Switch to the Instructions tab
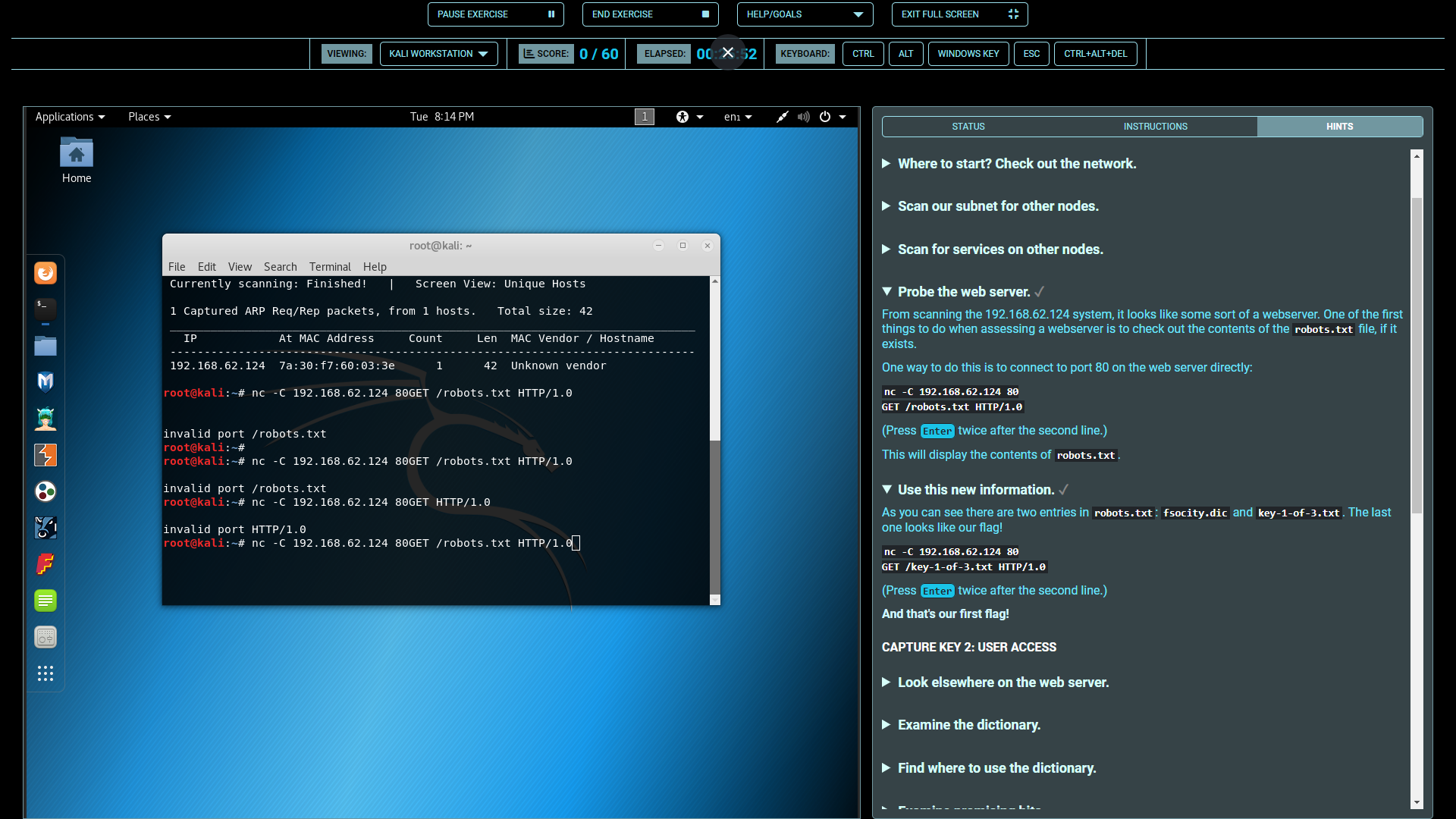The width and height of the screenshot is (1456, 819). pos(1155,127)
